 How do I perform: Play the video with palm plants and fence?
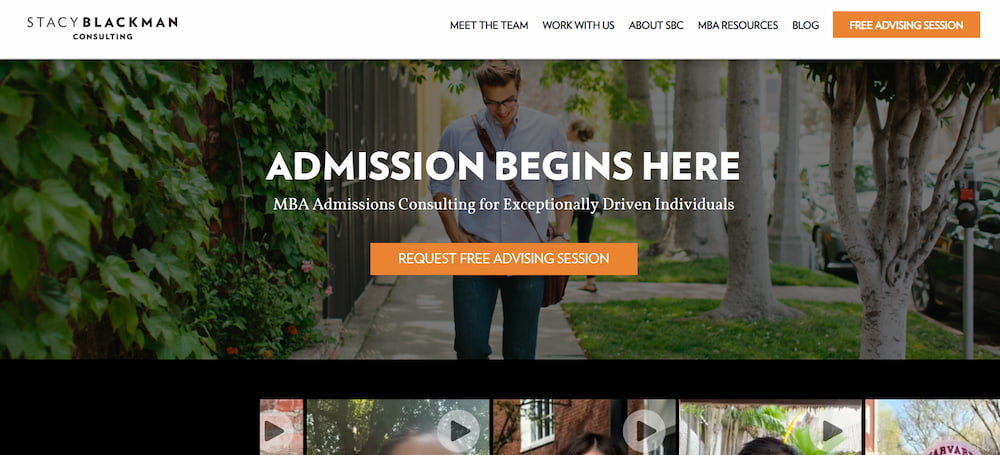(830, 430)
